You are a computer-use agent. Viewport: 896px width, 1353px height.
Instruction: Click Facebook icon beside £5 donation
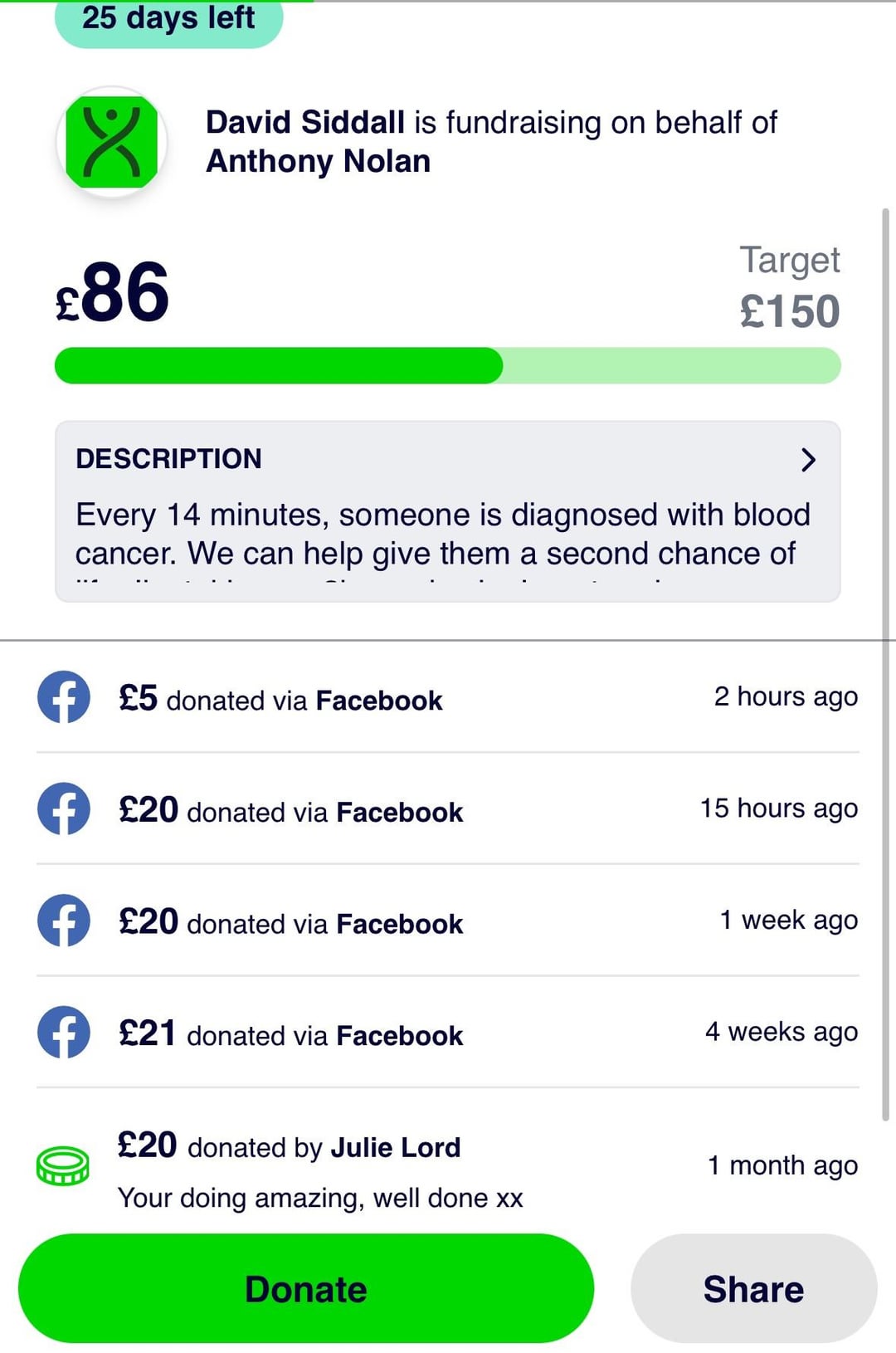pos(64,697)
